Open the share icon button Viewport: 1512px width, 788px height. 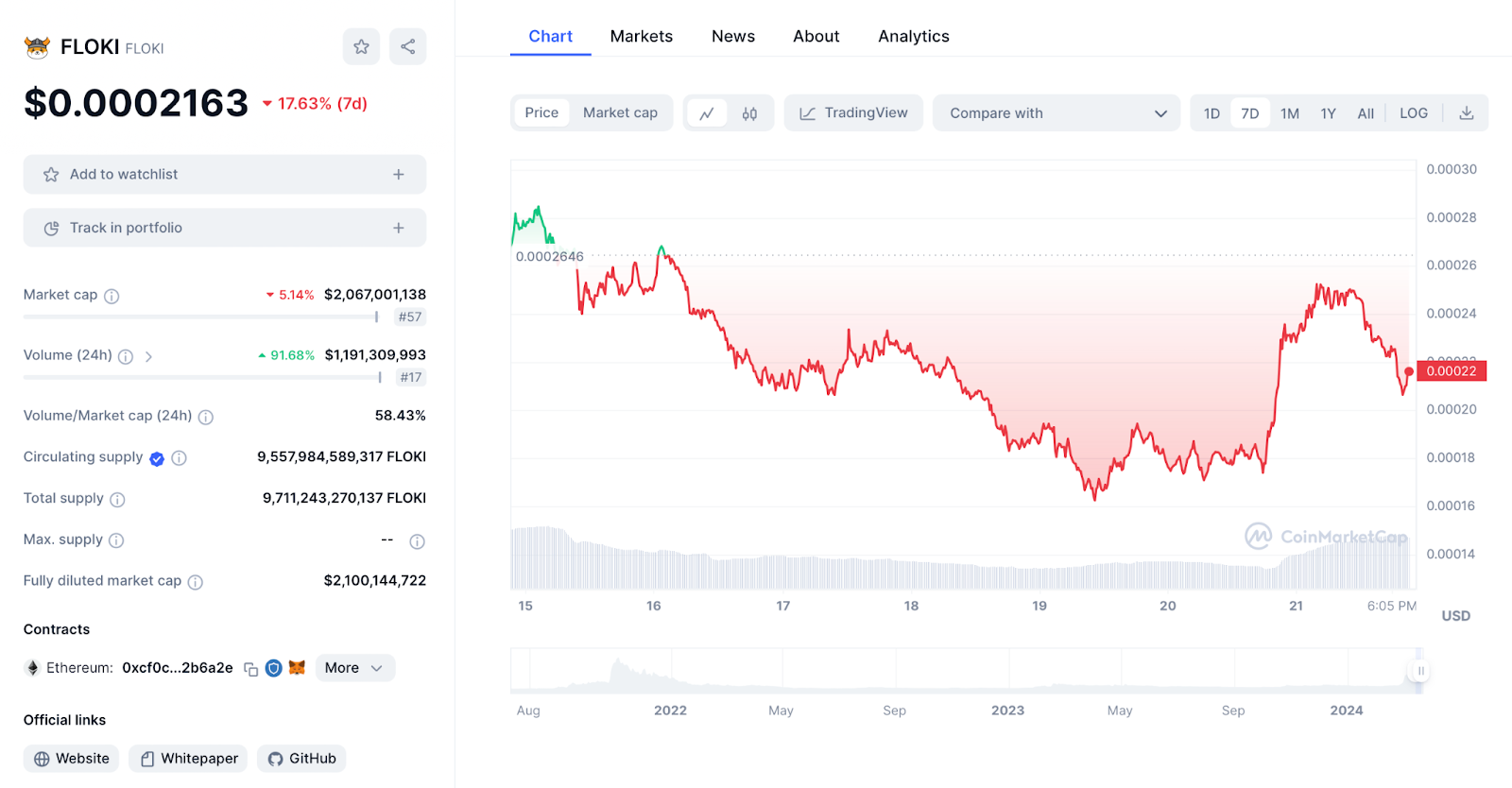tap(407, 46)
